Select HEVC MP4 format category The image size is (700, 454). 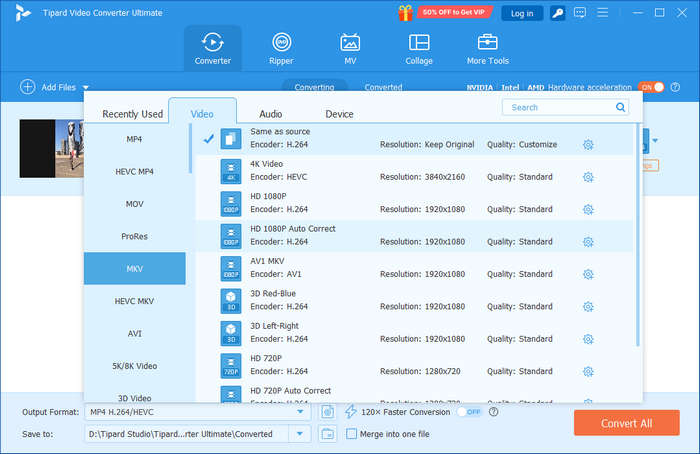point(134,171)
